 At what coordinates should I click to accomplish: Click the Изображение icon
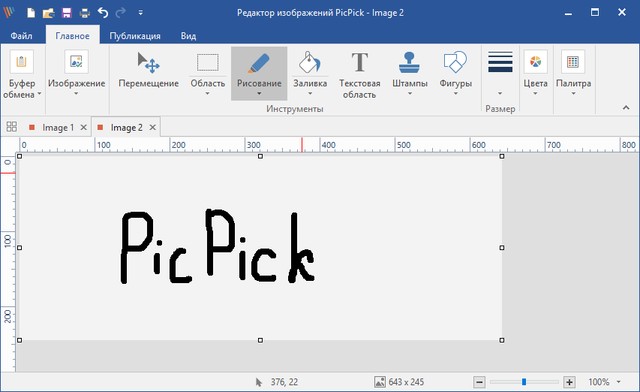[x=76, y=62]
